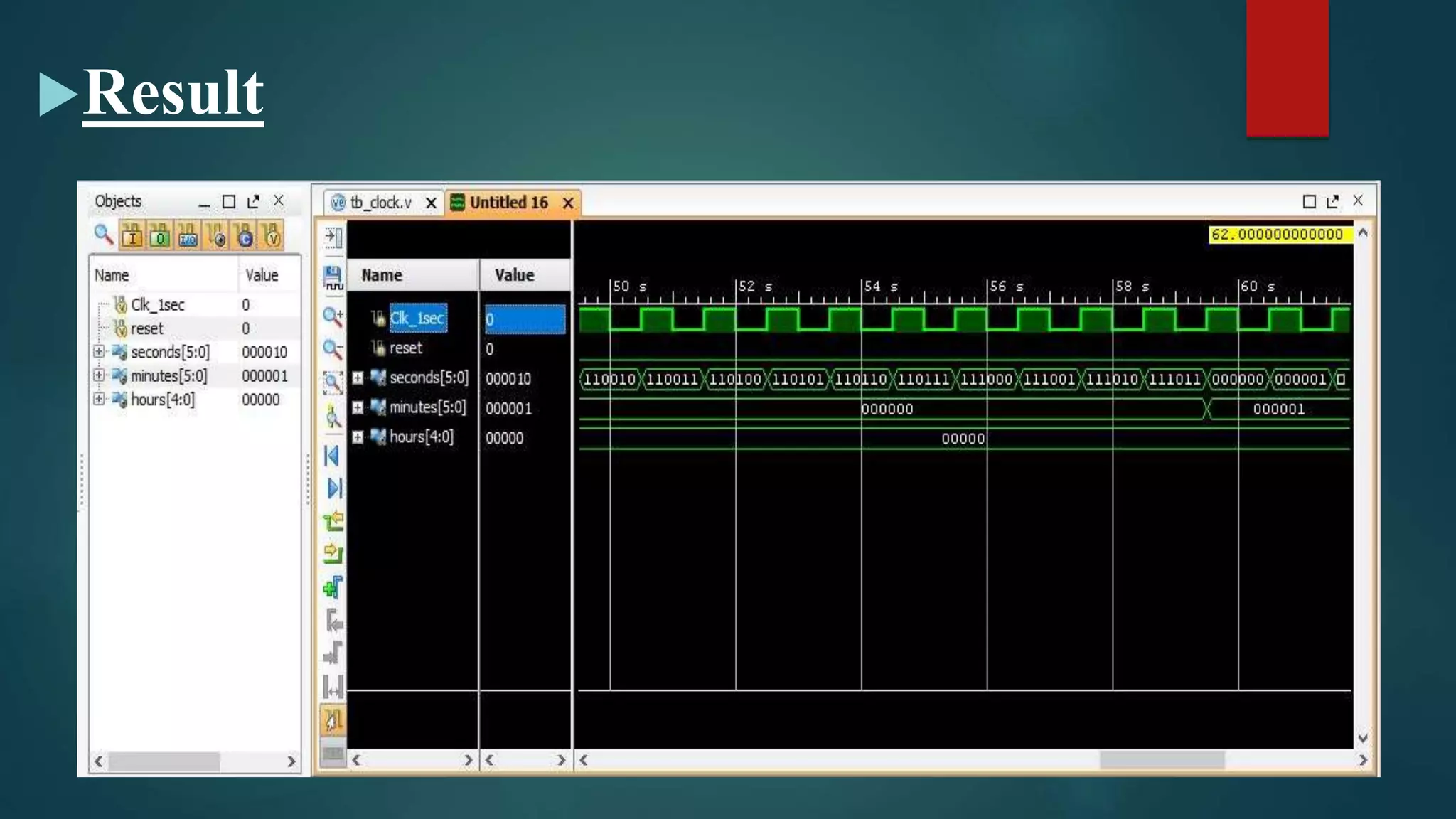Toggle the Constants (C) filter in Objects

[244, 235]
